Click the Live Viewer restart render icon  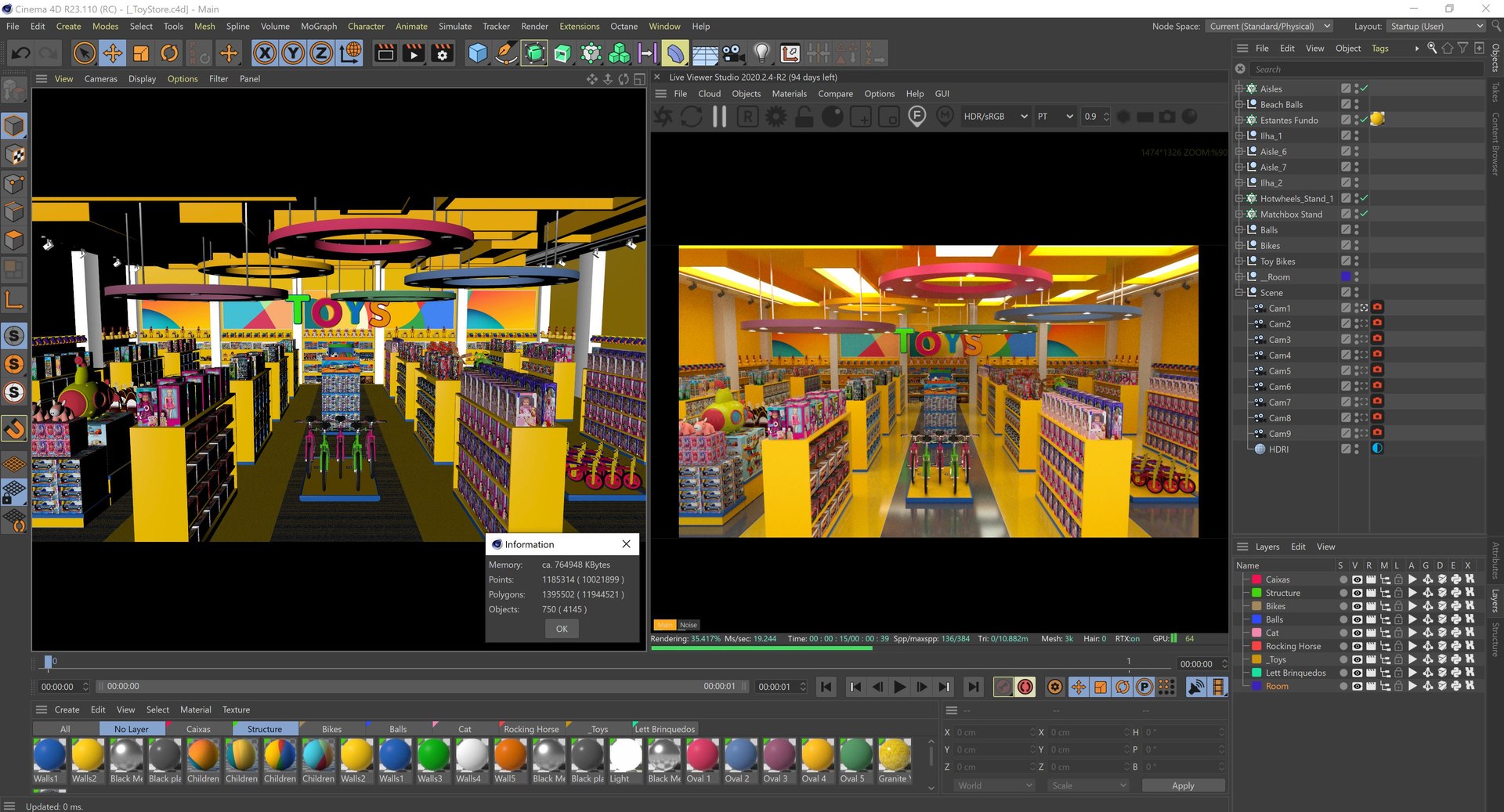(691, 117)
